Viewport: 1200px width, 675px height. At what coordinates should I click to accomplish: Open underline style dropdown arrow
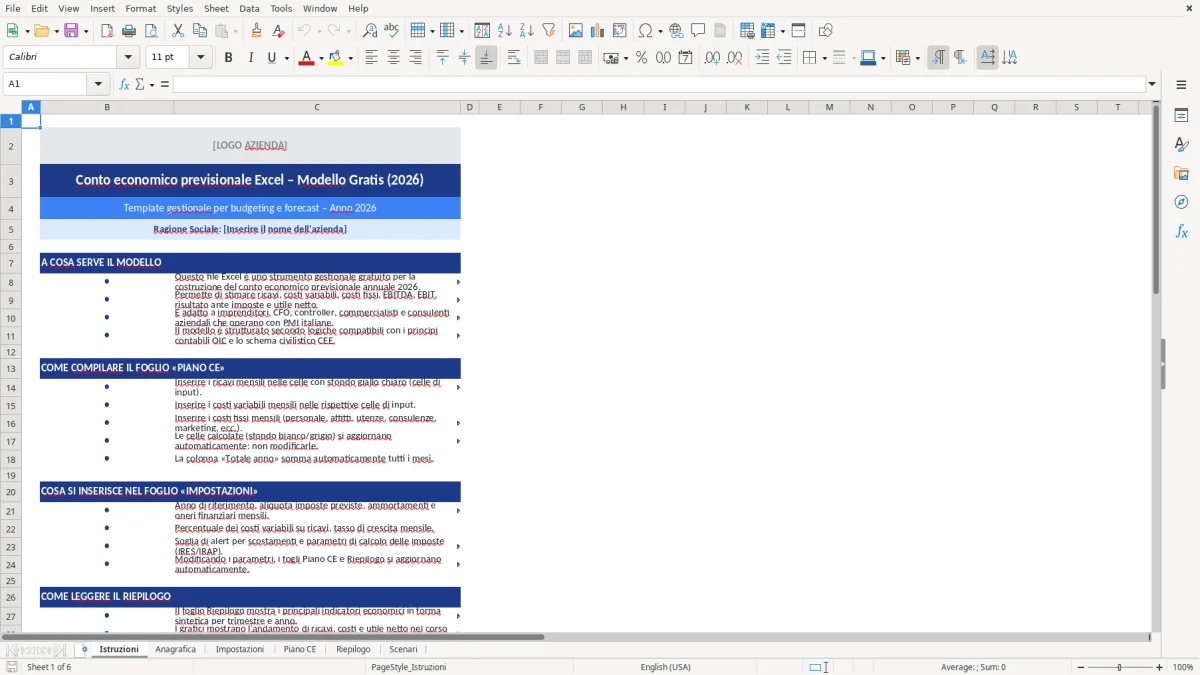pos(286,58)
